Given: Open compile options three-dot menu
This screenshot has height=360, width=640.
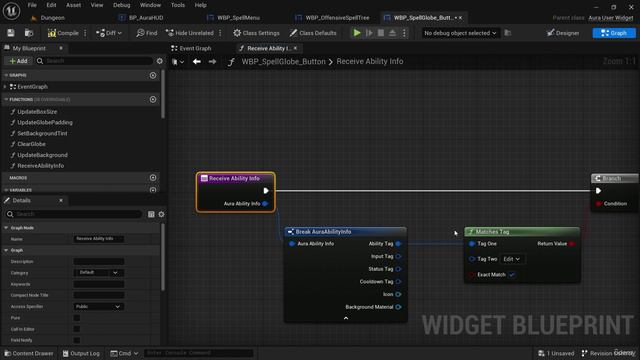Looking at the screenshot, I should [85, 33].
